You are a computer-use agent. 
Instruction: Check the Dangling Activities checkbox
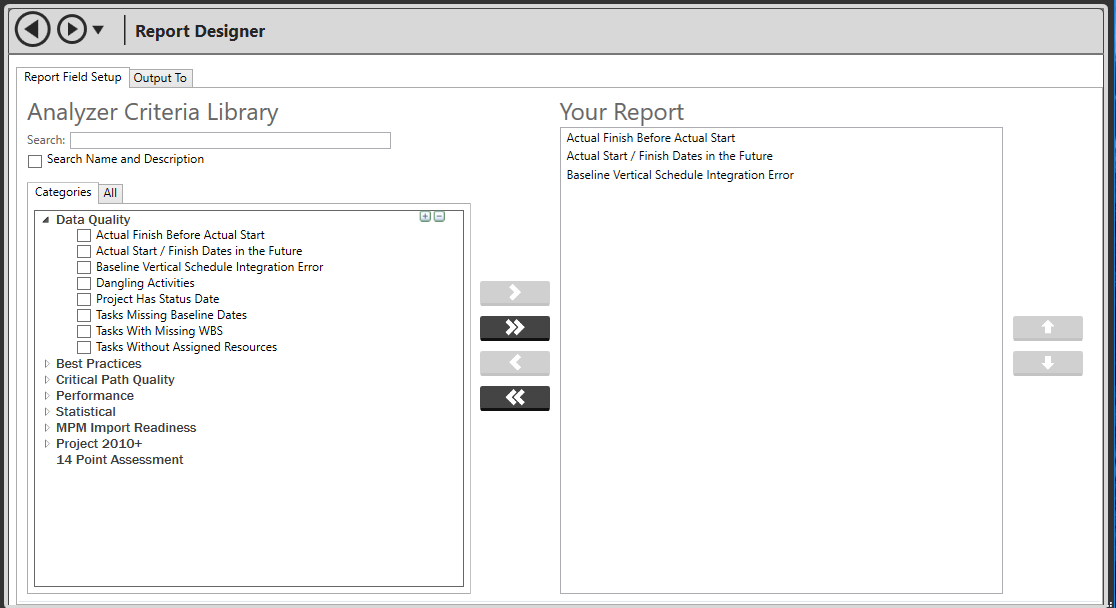coord(84,284)
